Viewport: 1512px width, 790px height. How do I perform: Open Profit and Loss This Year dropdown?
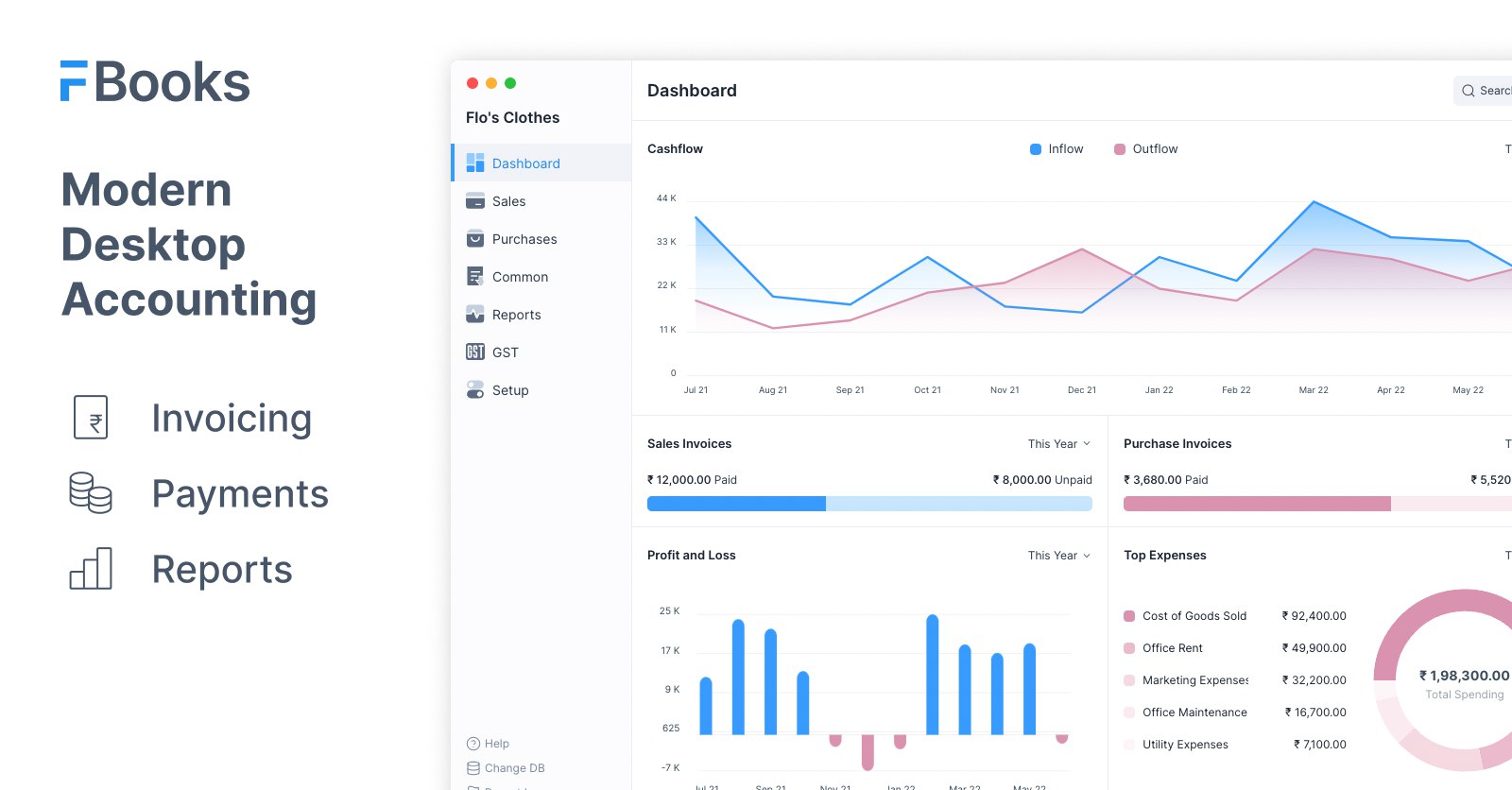pyautogui.click(x=1059, y=556)
